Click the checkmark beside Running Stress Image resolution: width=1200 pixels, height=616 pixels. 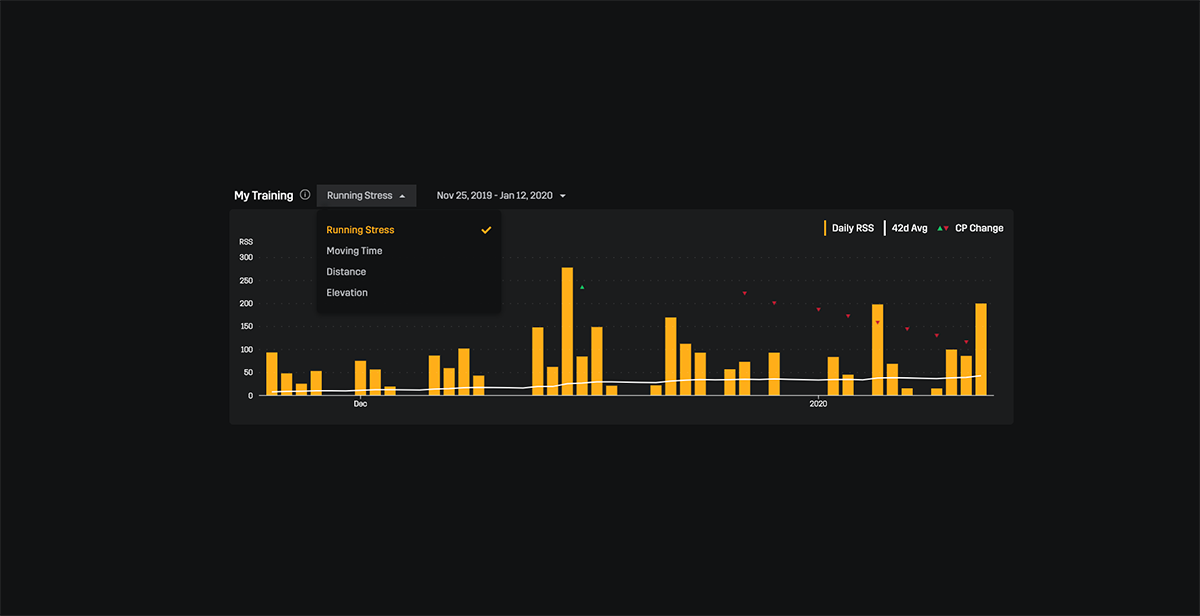click(486, 230)
